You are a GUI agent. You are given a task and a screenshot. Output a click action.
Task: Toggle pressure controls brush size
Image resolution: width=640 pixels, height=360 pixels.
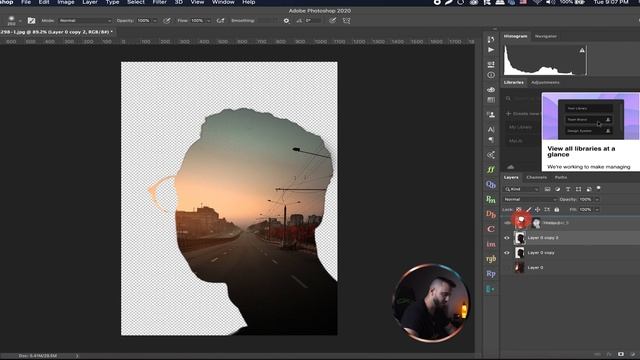point(333,20)
